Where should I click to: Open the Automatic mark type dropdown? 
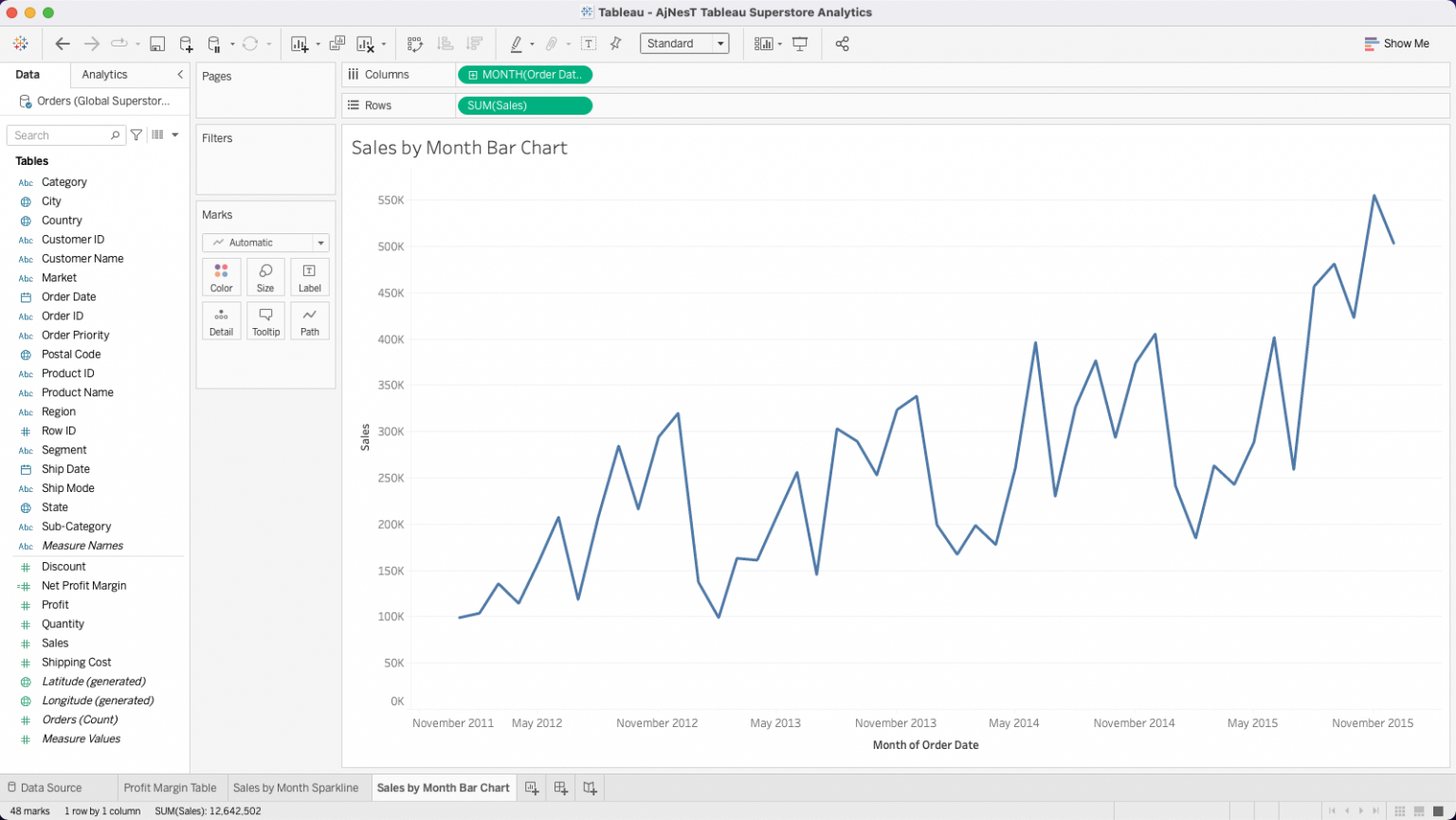point(265,243)
